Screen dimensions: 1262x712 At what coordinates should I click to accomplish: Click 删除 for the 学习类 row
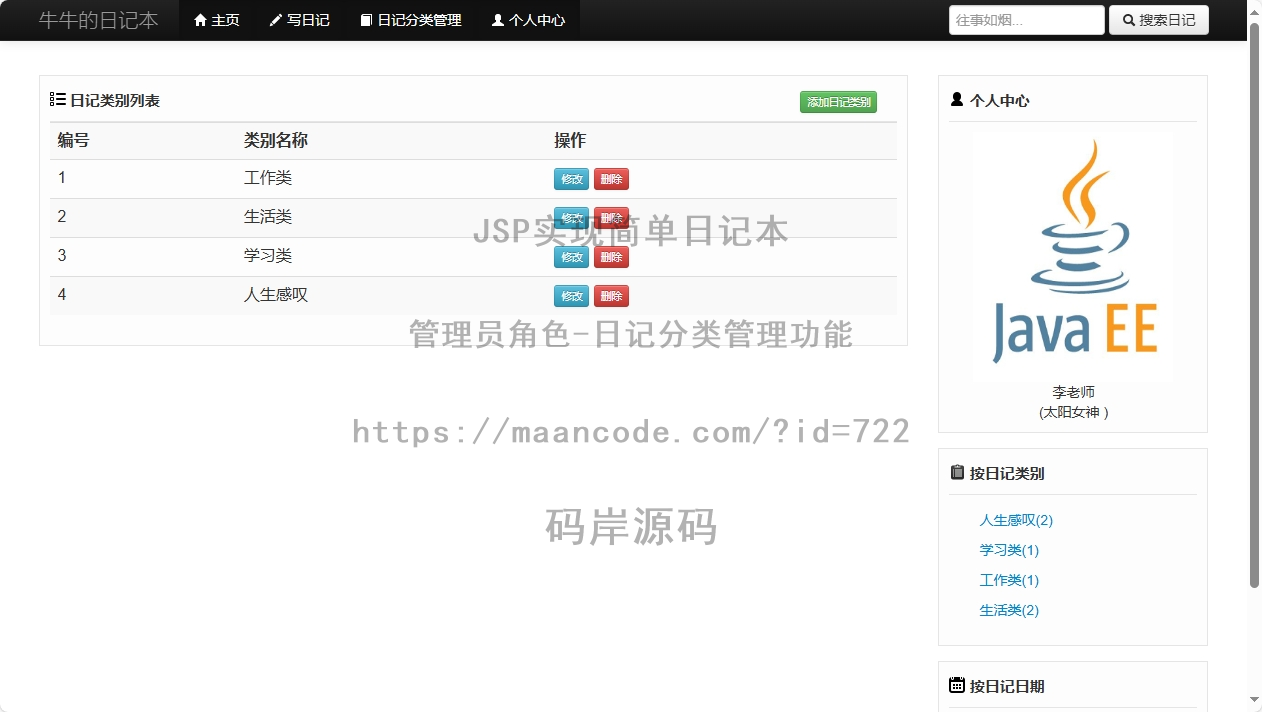[x=611, y=257]
